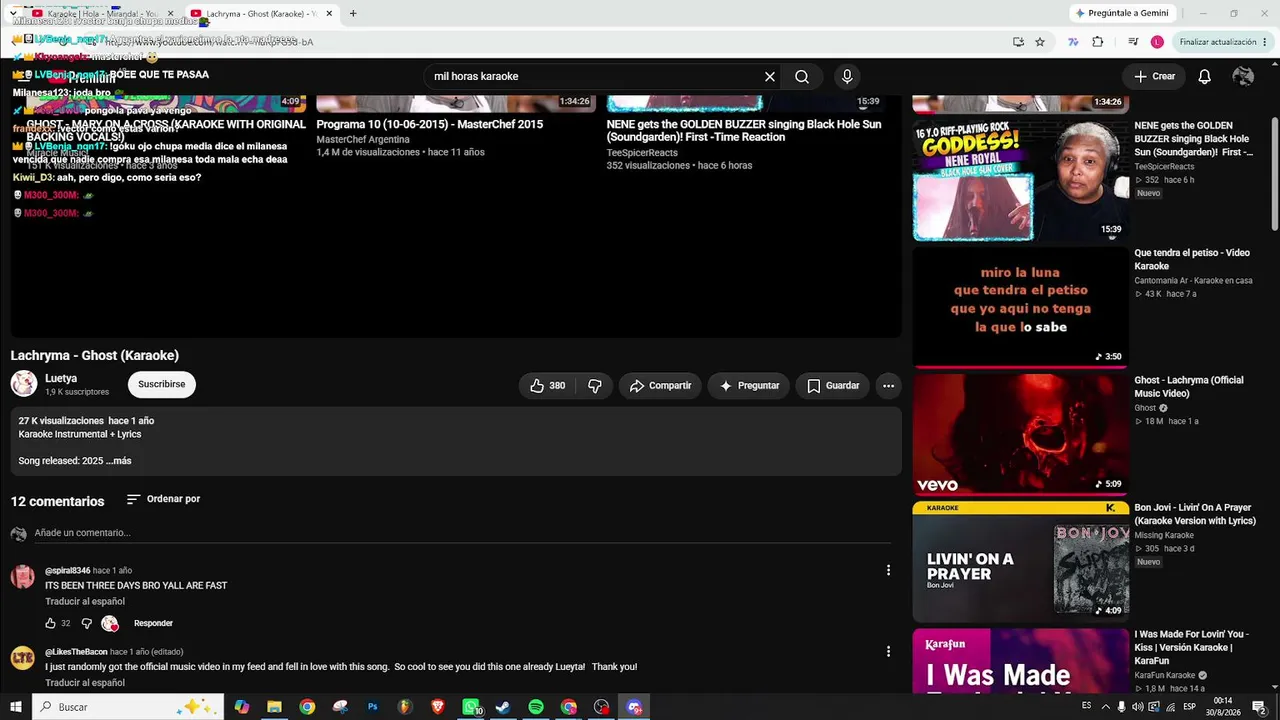Click the Windows taskbar Buscar search box
Screen dimensions: 1280x720
(x=128, y=707)
